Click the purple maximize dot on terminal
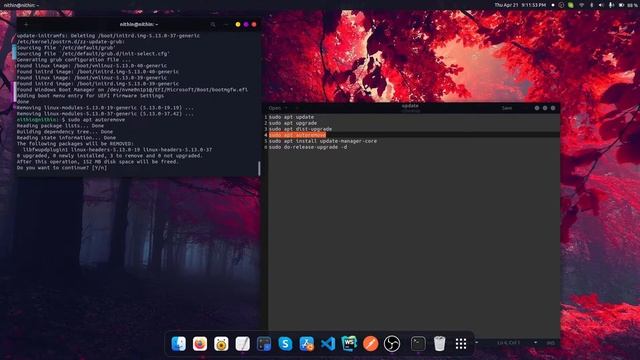This screenshot has height=360, width=640. [246, 24]
